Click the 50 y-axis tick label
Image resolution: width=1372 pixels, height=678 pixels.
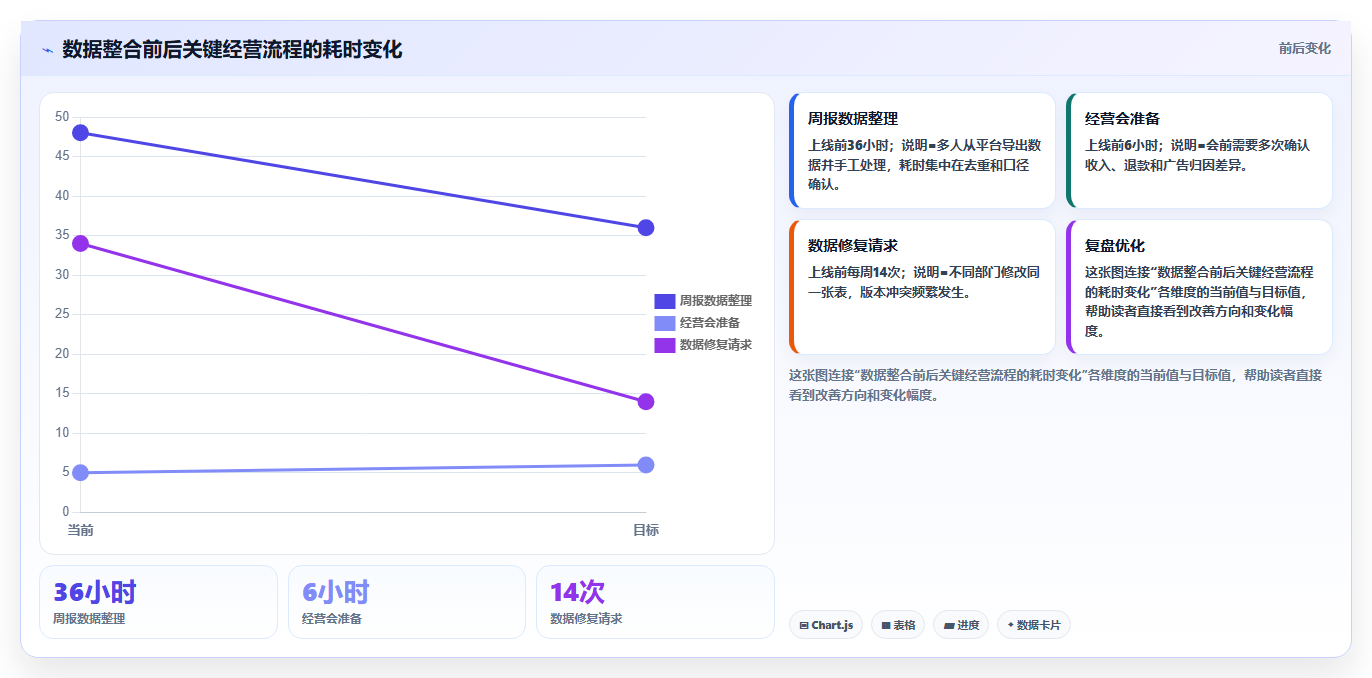point(62,117)
